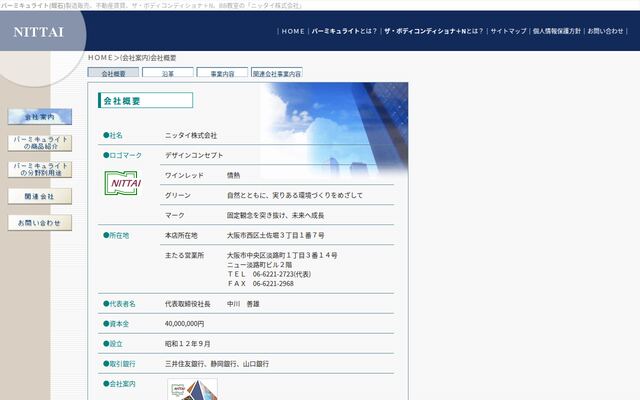This screenshot has height=400, width=640.
Task: Click the 代表取締役社長 title text
Action: click(187, 304)
